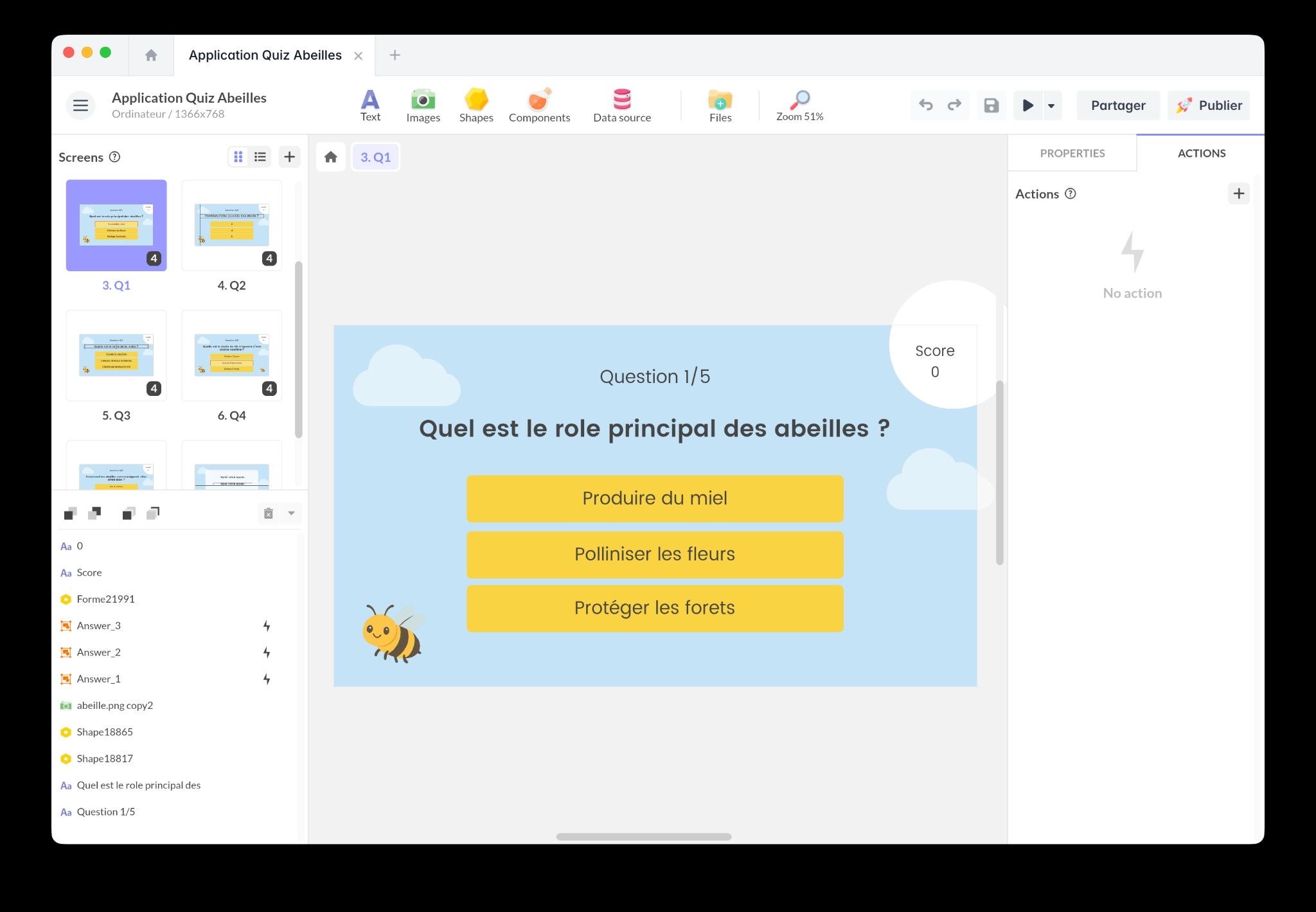
Task: Select the 4. Q2 screen thumbnail
Action: point(231,225)
